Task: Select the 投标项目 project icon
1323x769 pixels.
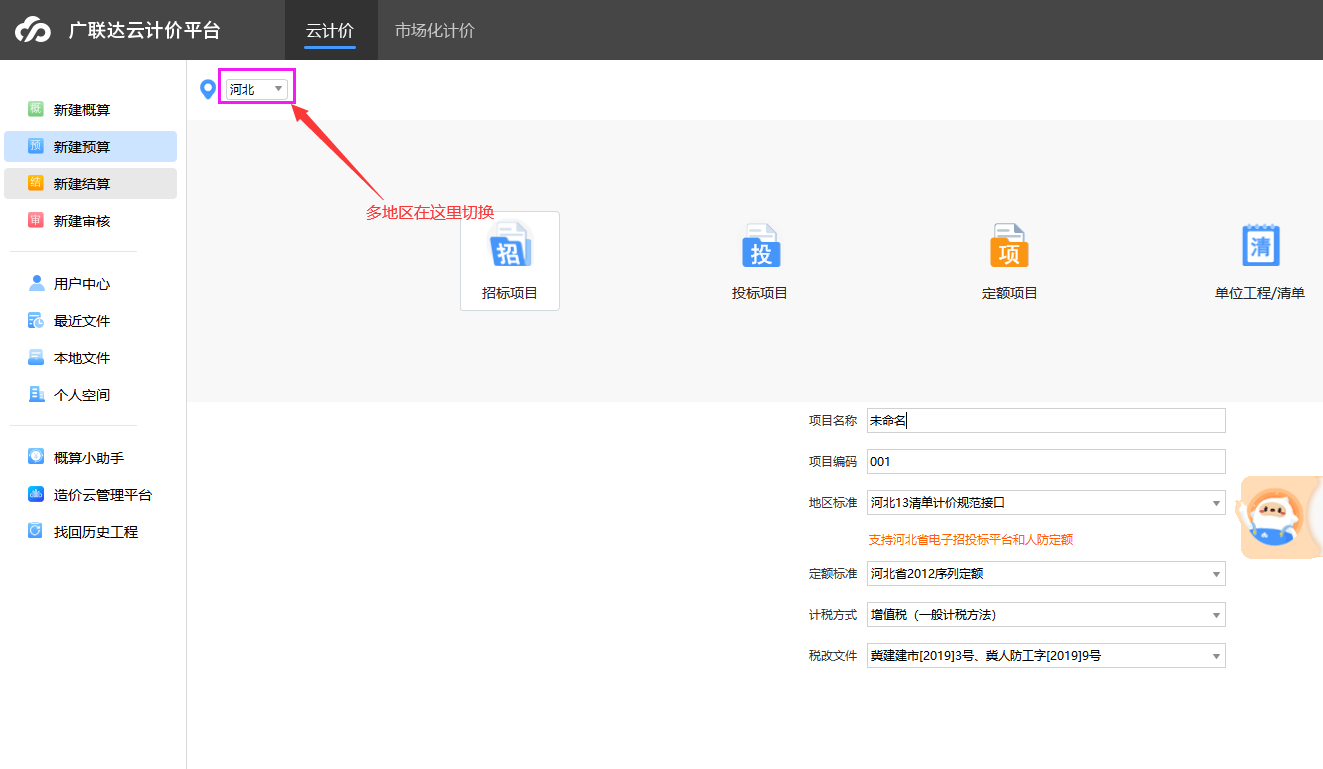Action: pos(760,246)
